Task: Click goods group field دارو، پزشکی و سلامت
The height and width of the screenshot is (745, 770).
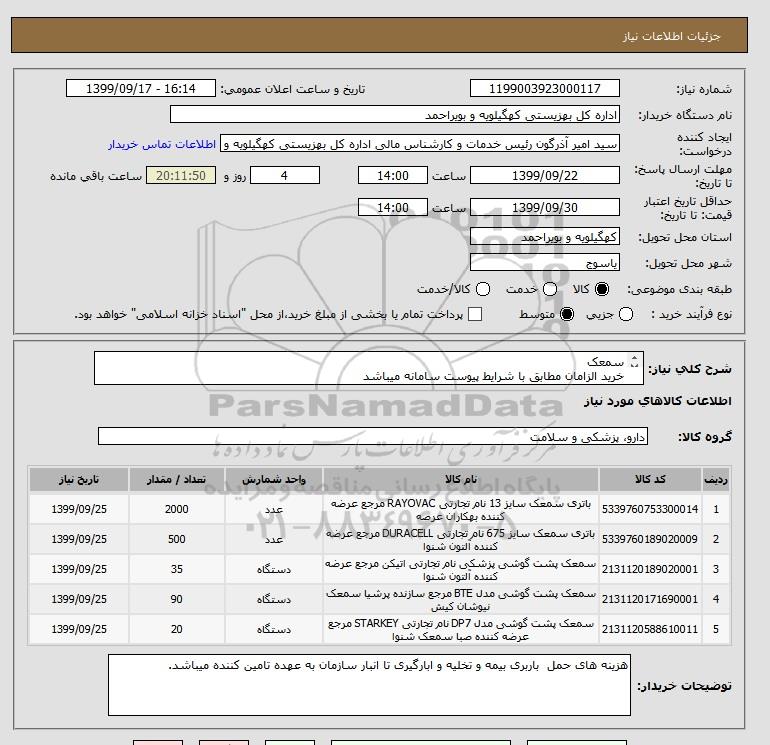Action: [373, 436]
